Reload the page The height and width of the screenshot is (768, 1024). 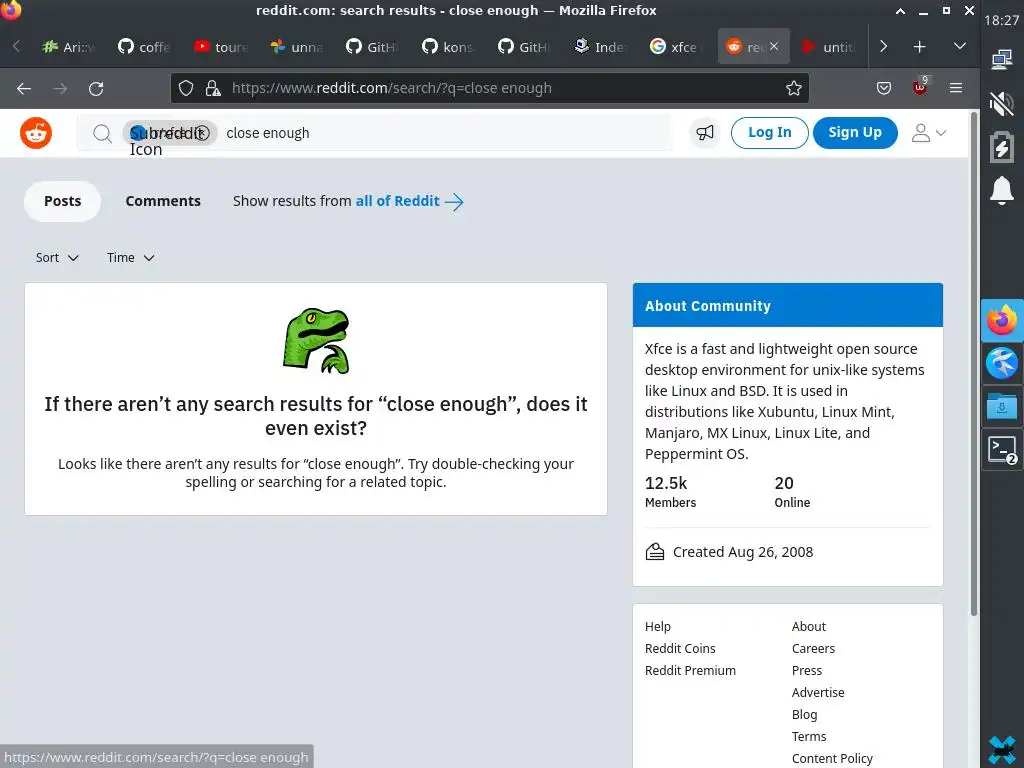pyautogui.click(x=96, y=88)
